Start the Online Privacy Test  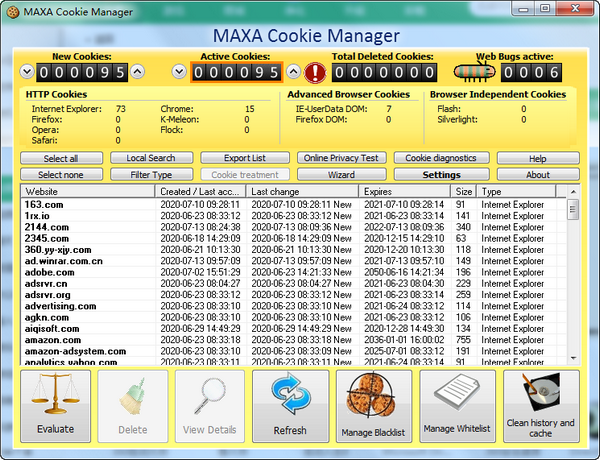(341, 158)
